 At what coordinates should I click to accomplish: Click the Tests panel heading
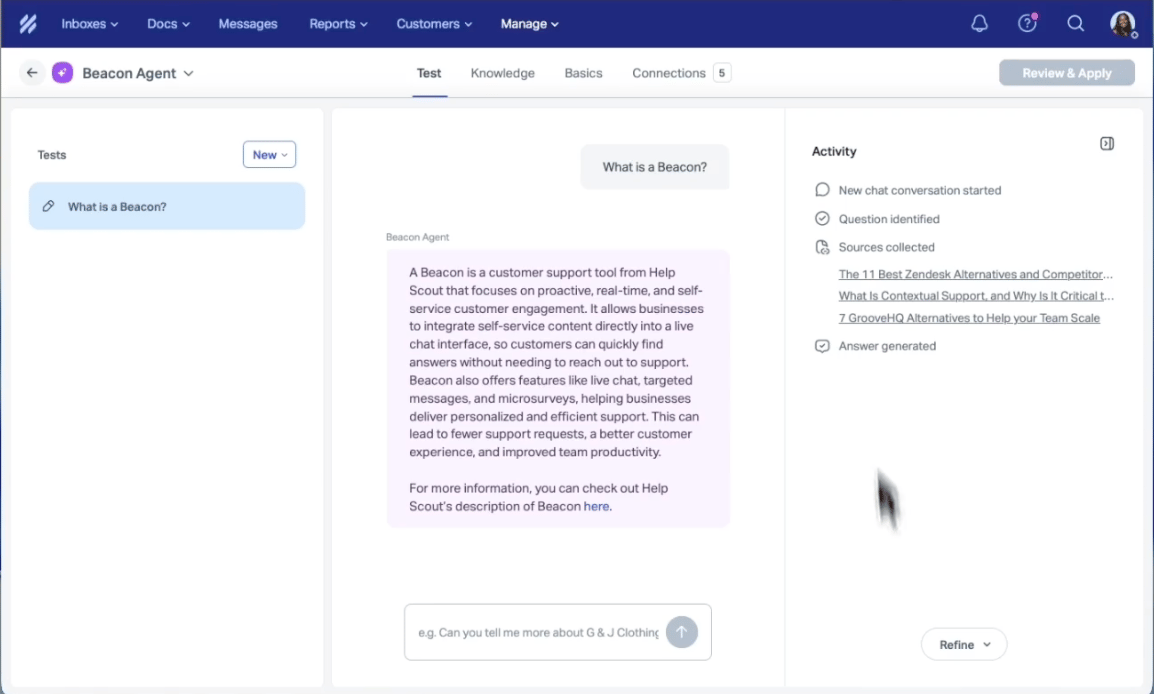(x=52, y=155)
